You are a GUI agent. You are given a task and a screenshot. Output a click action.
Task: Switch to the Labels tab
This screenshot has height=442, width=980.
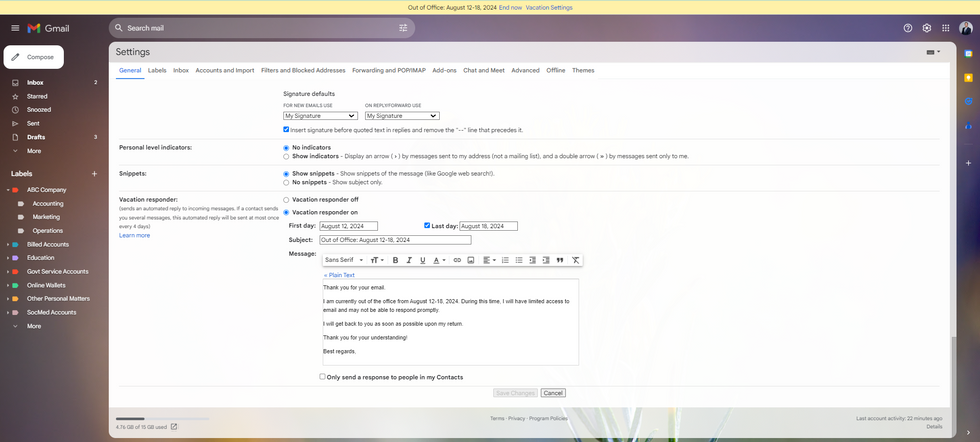click(157, 71)
